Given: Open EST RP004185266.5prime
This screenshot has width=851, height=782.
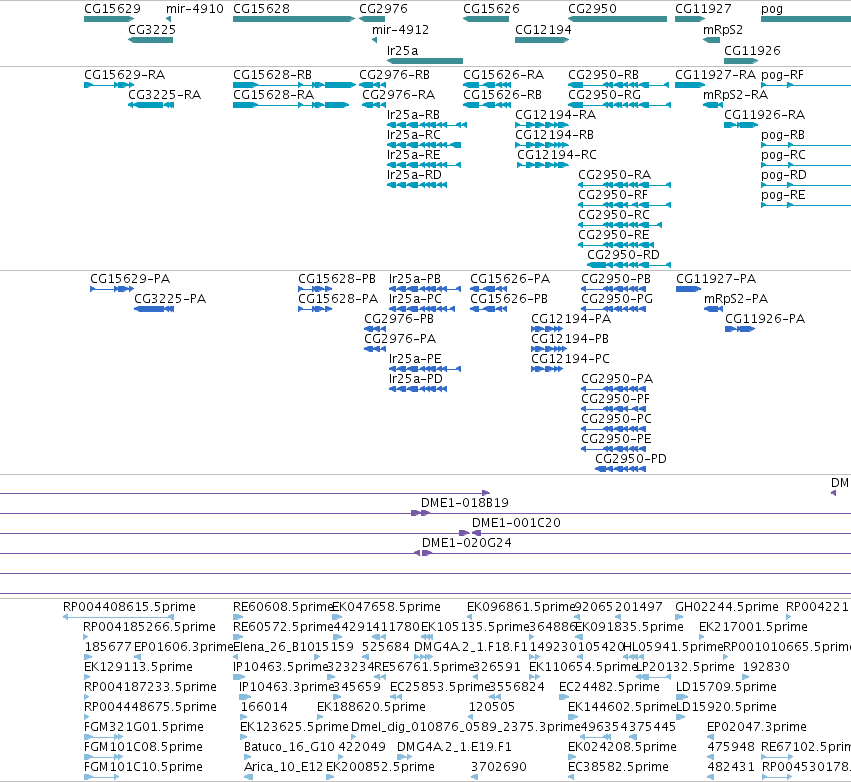Looking at the screenshot, I should click(x=149, y=627).
